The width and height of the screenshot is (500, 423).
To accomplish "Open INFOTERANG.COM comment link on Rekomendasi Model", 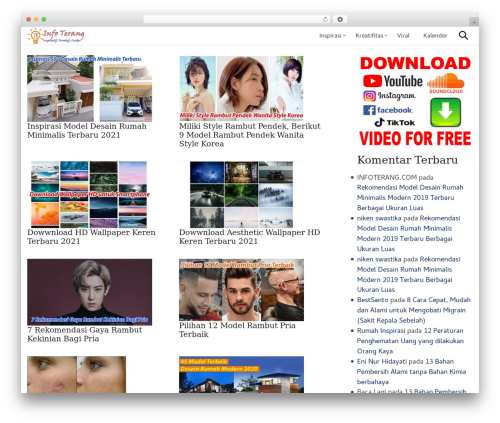I will tap(410, 197).
